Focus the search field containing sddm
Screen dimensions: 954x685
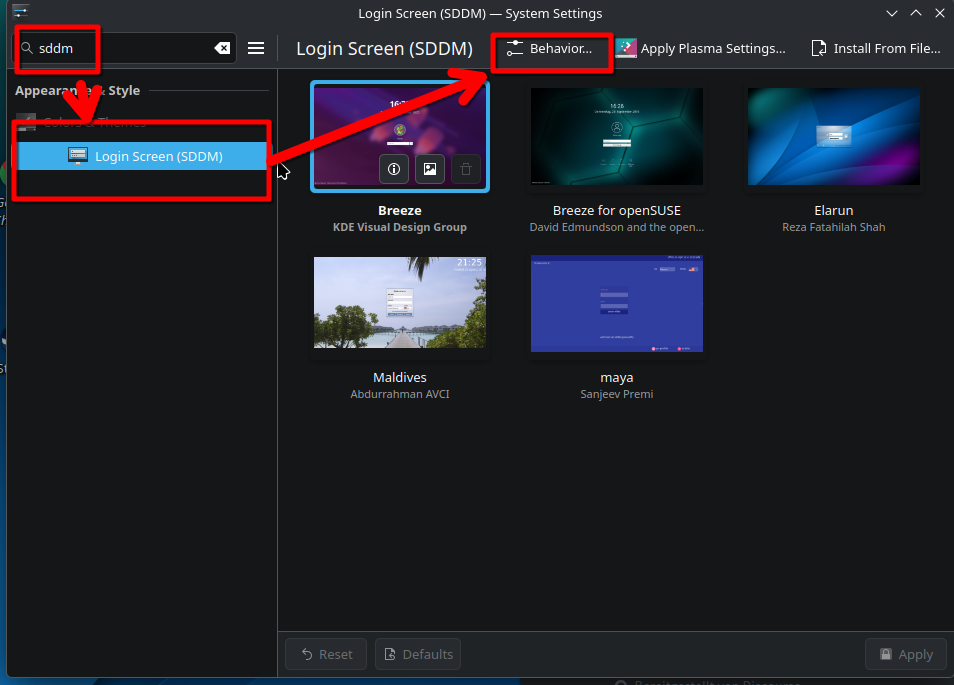pos(120,48)
